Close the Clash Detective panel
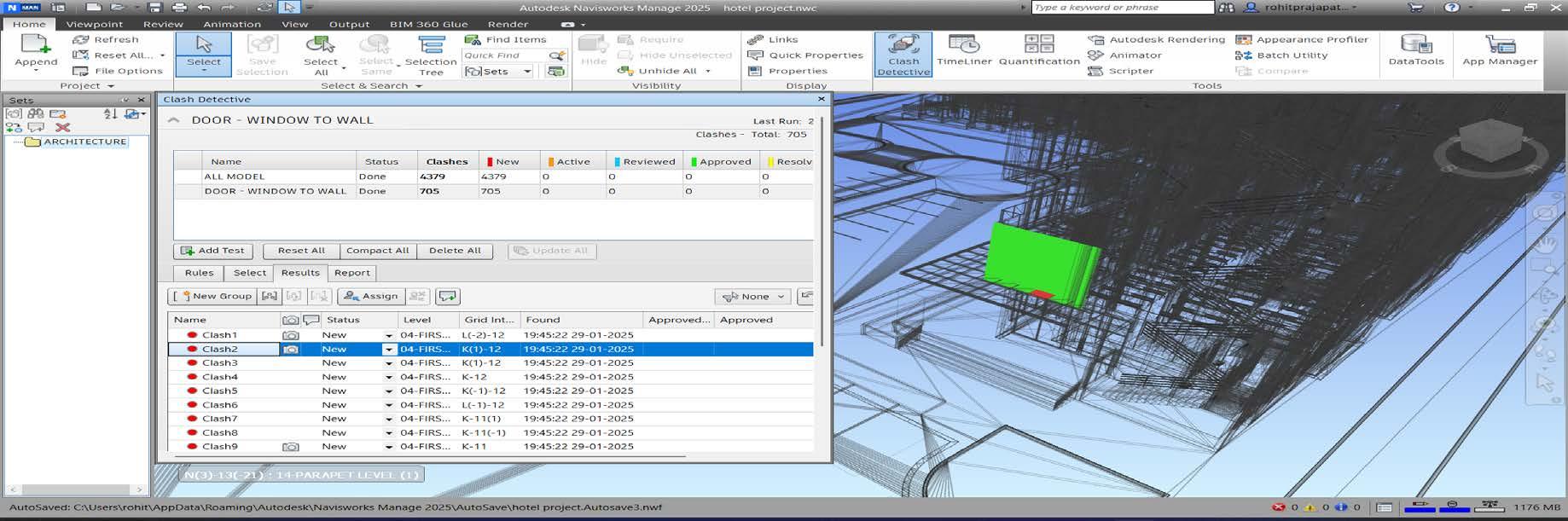 (x=822, y=99)
